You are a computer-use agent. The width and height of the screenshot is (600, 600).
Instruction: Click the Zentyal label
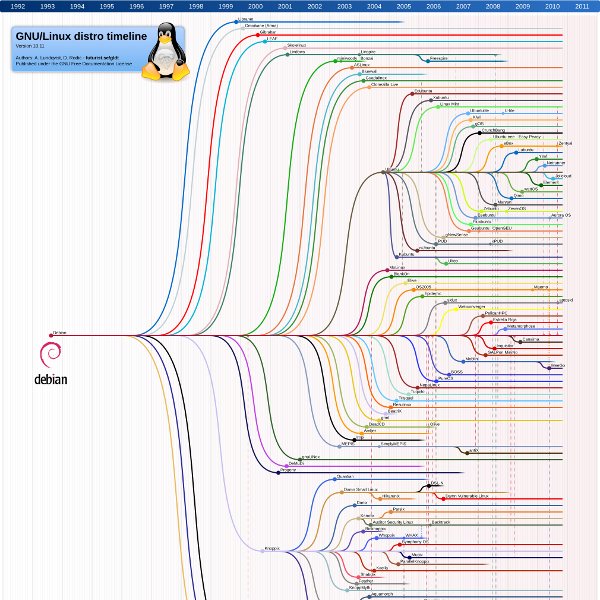tap(565, 143)
